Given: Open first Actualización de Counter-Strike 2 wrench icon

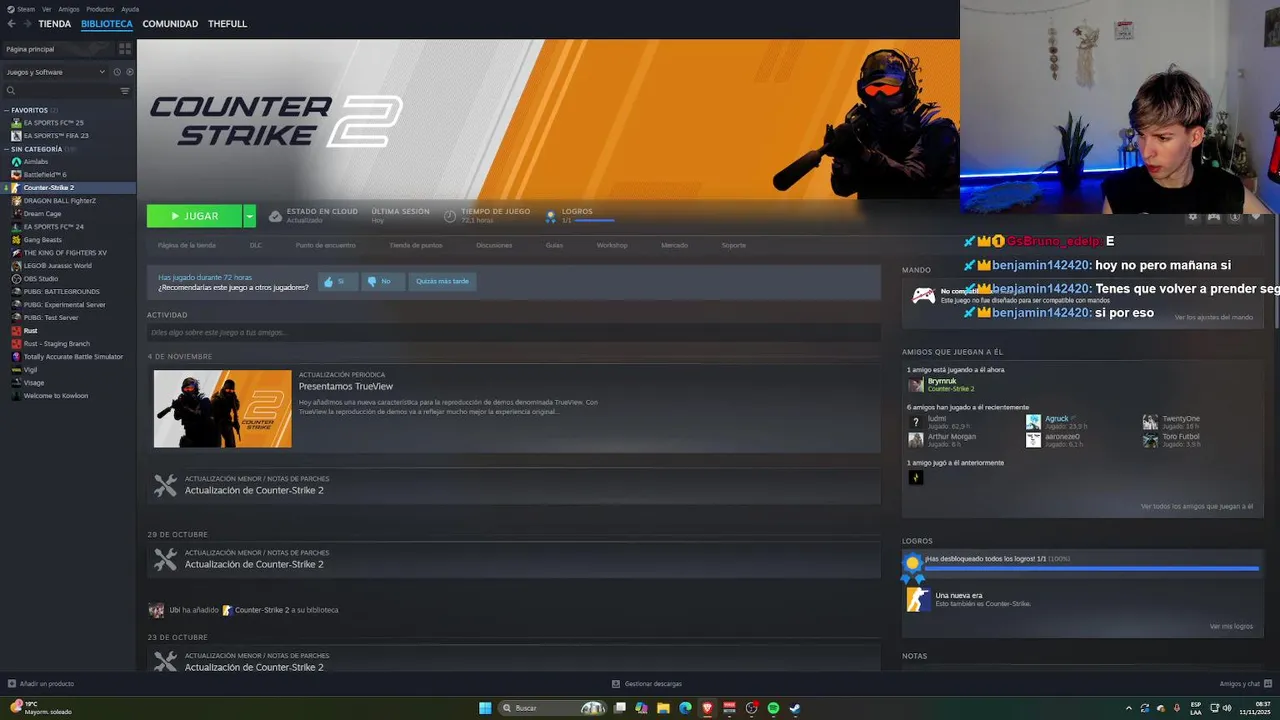Looking at the screenshot, I should coord(165,486).
